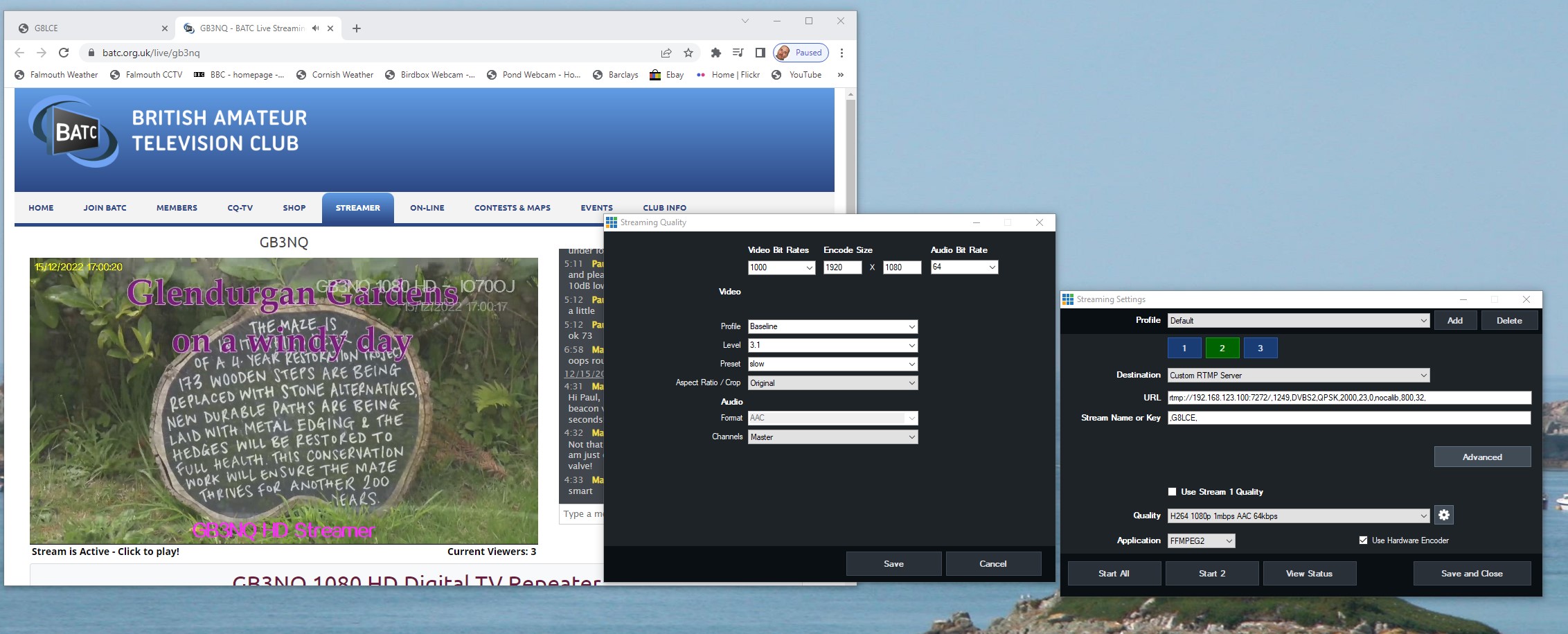Click the Save and Close button
Screen dimensions: 1568x634
(x=1472, y=573)
